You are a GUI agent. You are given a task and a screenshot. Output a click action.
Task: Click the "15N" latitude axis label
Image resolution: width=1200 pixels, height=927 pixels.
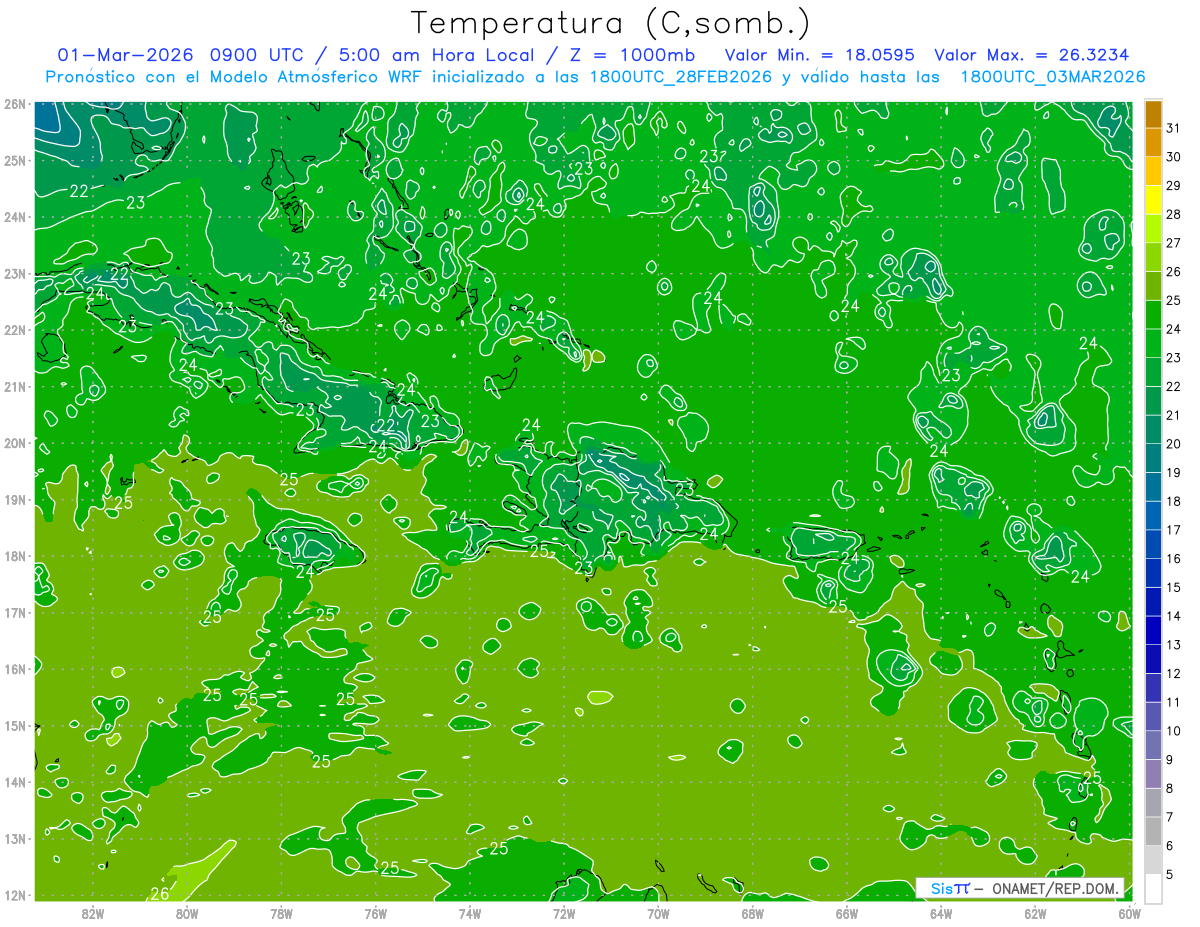click(x=14, y=725)
